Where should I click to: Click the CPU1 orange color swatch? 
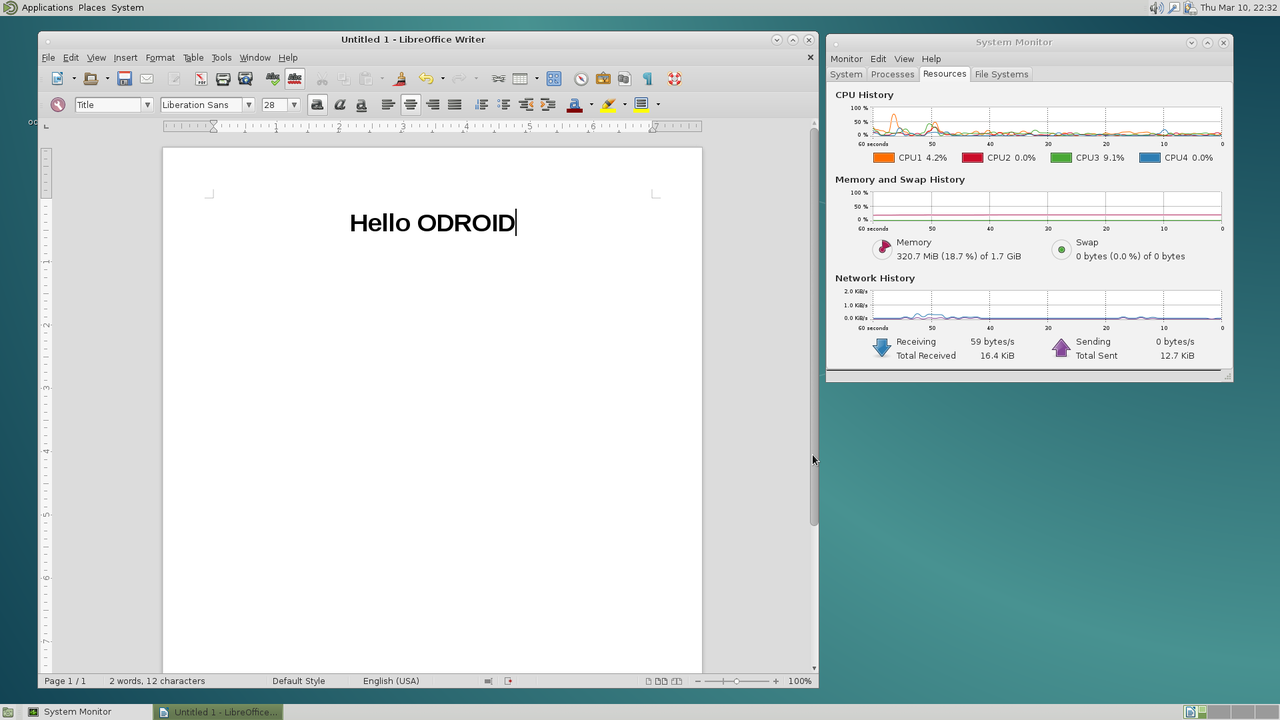point(883,158)
